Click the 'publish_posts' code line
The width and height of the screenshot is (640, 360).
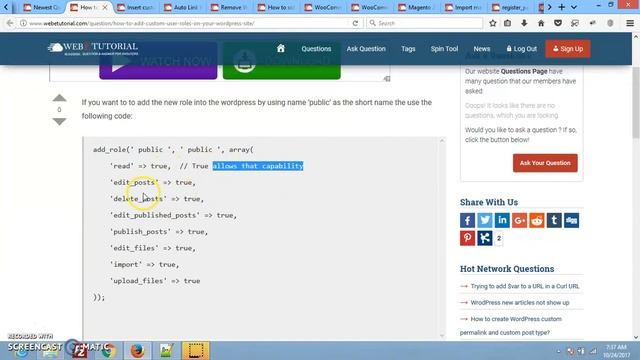point(159,231)
